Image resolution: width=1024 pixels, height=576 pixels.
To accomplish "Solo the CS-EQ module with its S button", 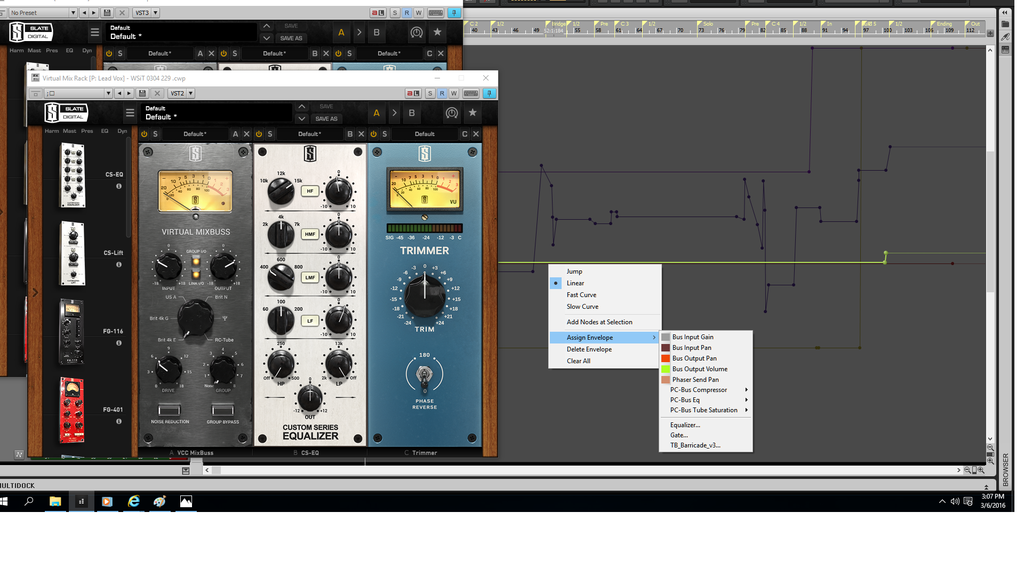I will click(x=270, y=134).
